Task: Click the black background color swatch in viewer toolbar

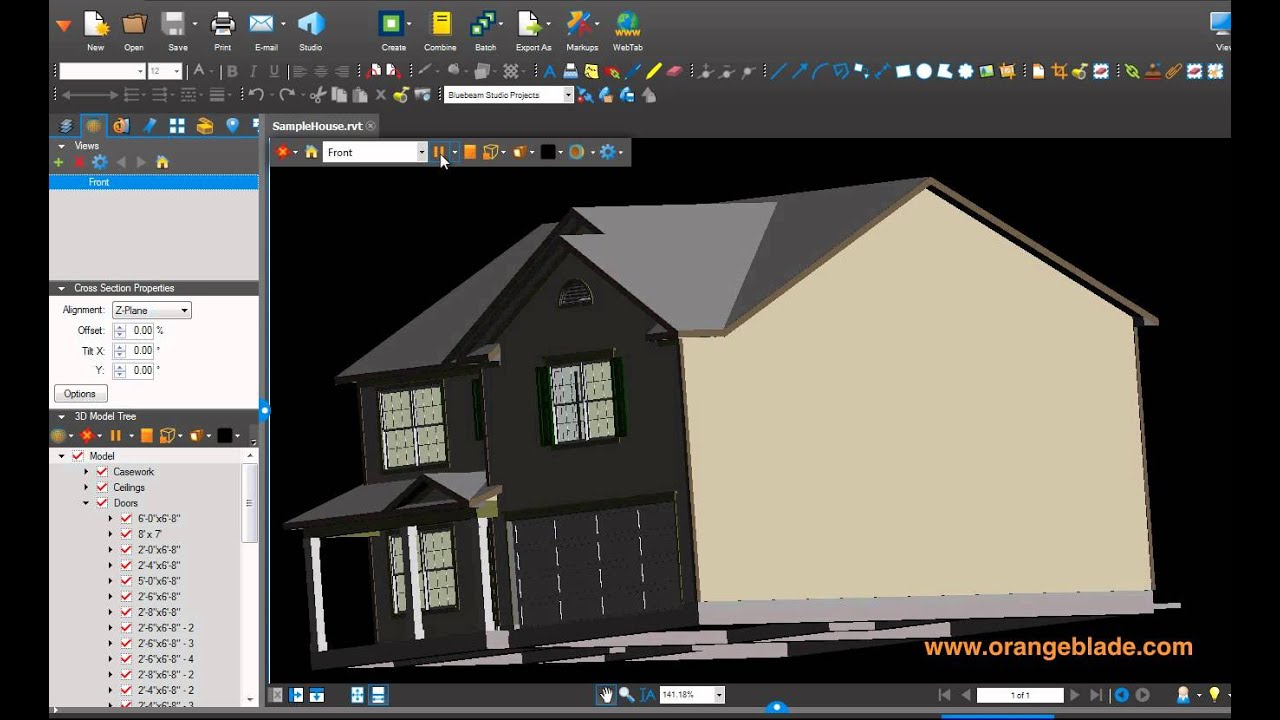Action: pos(548,152)
